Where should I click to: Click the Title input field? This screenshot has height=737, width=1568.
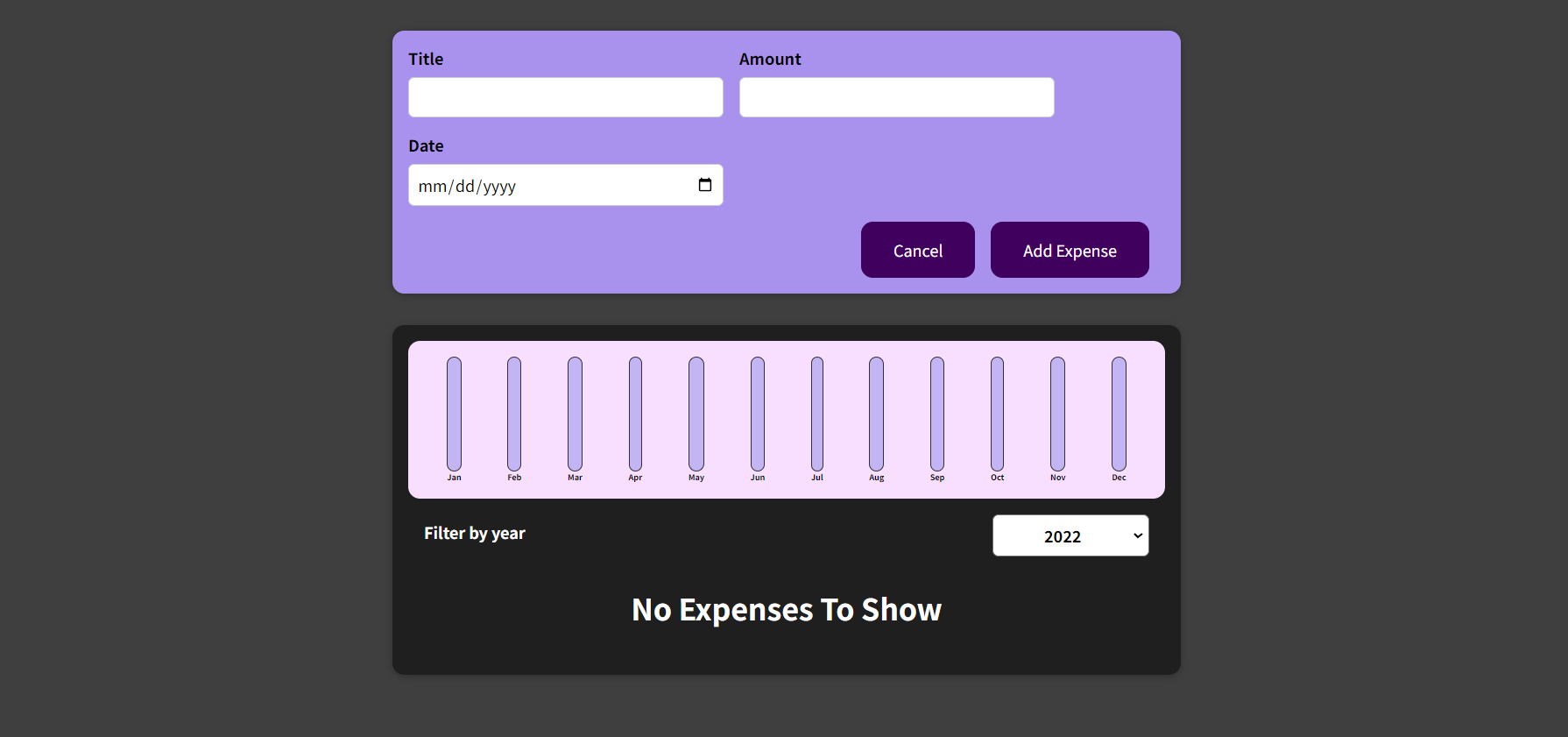pos(566,97)
